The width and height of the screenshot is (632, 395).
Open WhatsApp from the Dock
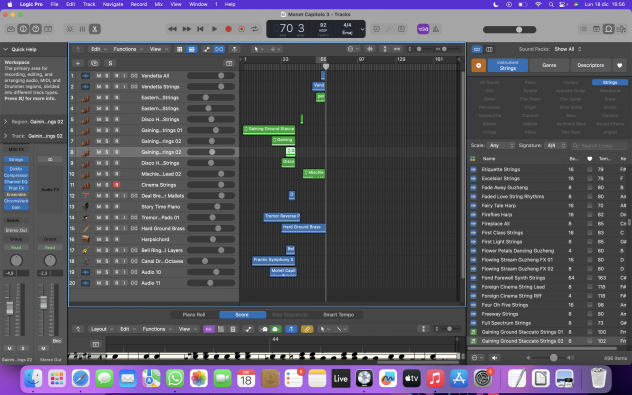point(175,378)
